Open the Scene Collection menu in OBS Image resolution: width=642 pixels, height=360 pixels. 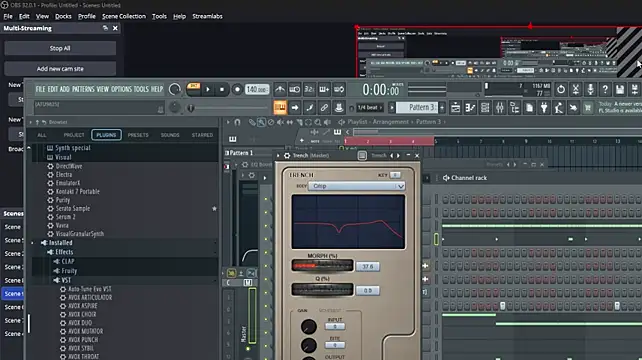[x=124, y=16]
